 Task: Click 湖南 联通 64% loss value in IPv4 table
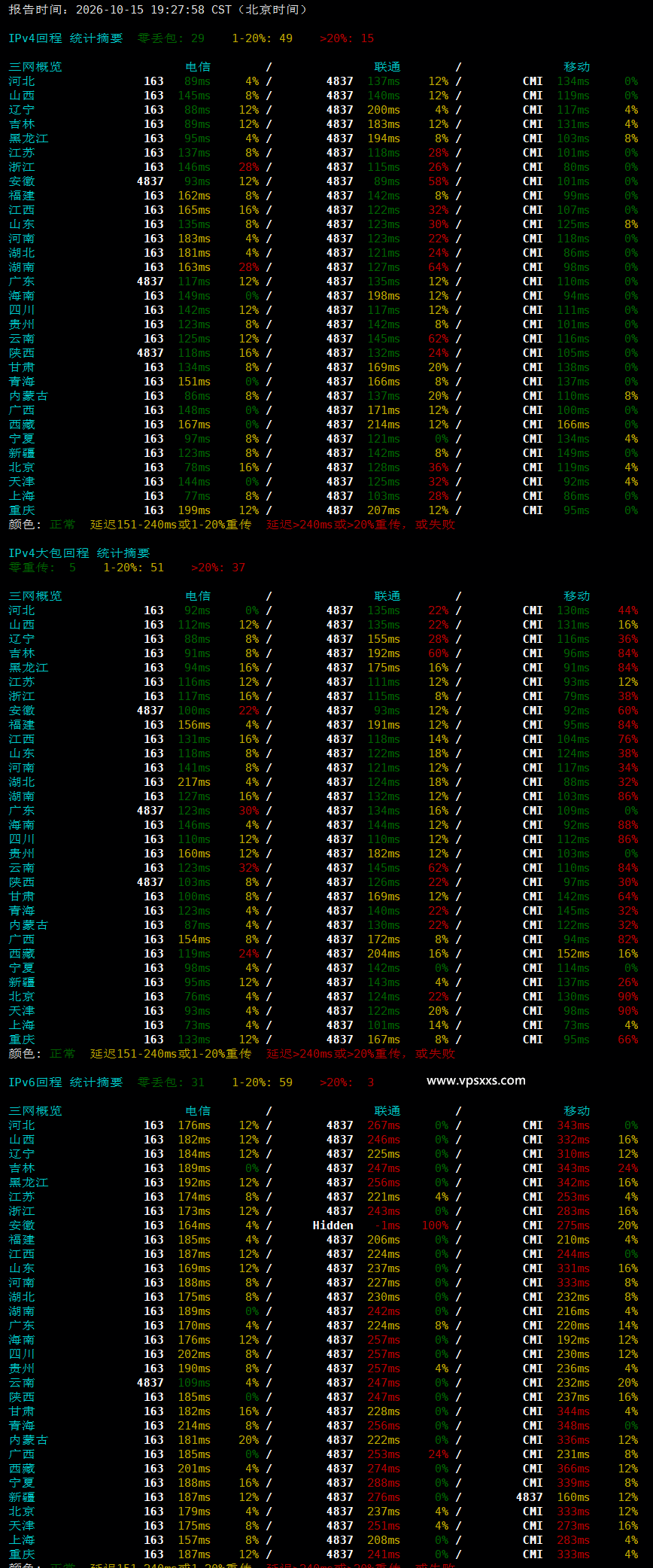coord(439,267)
